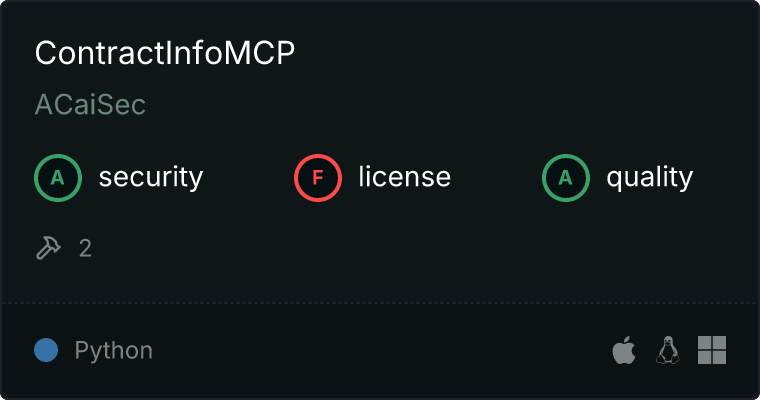This screenshot has width=760, height=400.
Task: Click the license label text
Action: click(405, 176)
